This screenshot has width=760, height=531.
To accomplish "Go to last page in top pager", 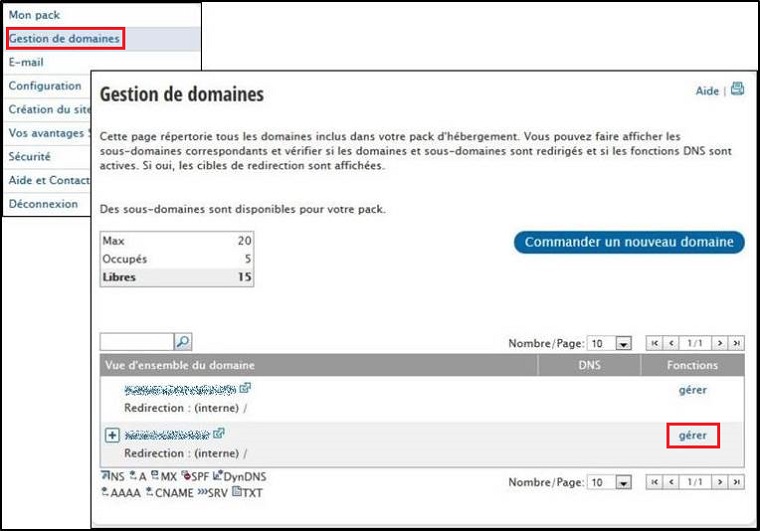I will click(x=736, y=343).
